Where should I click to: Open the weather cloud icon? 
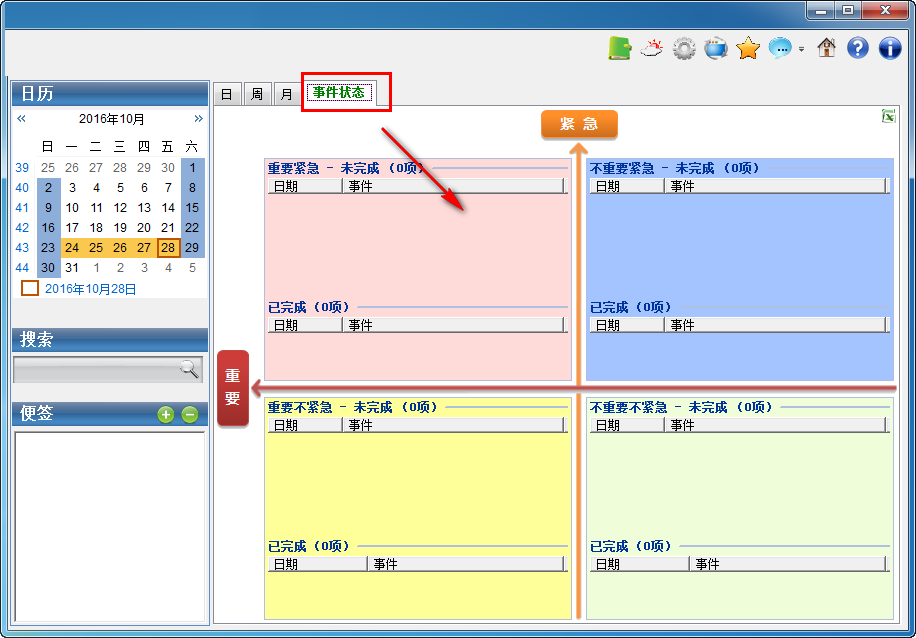(x=651, y=48)
